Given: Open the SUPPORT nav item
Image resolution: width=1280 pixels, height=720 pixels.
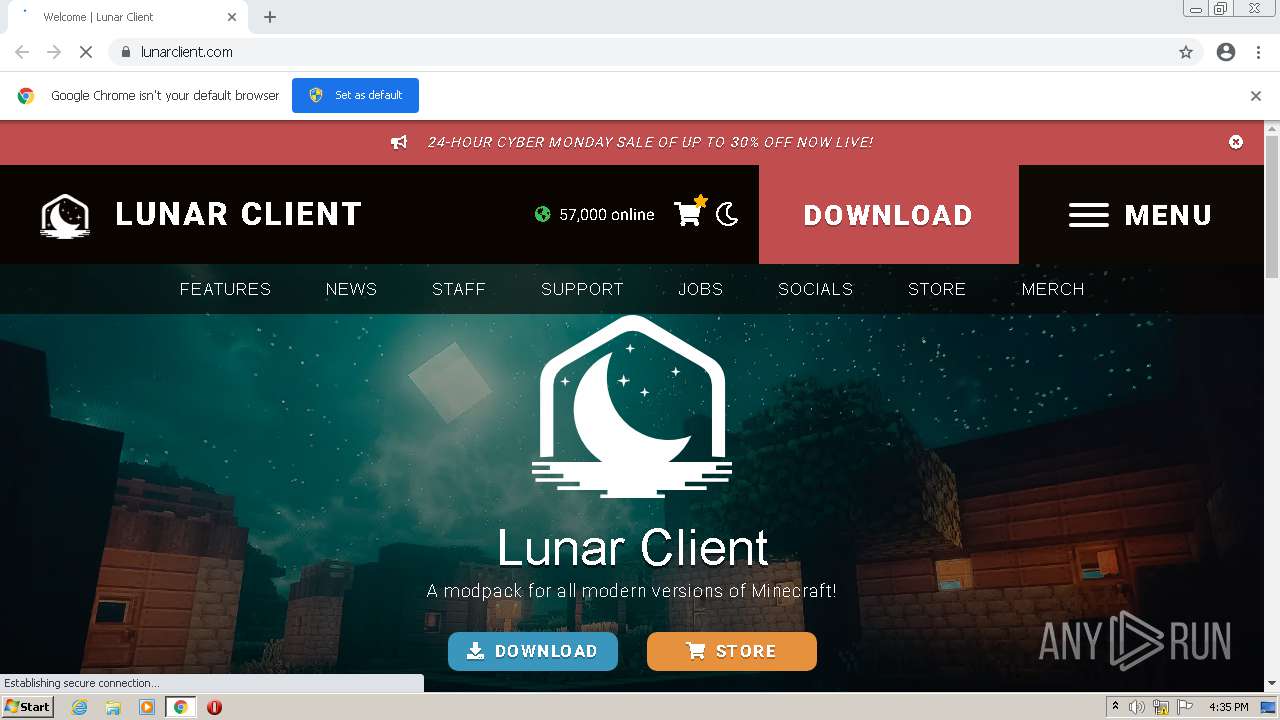Looking at the screenshot, I should [582, 289].
